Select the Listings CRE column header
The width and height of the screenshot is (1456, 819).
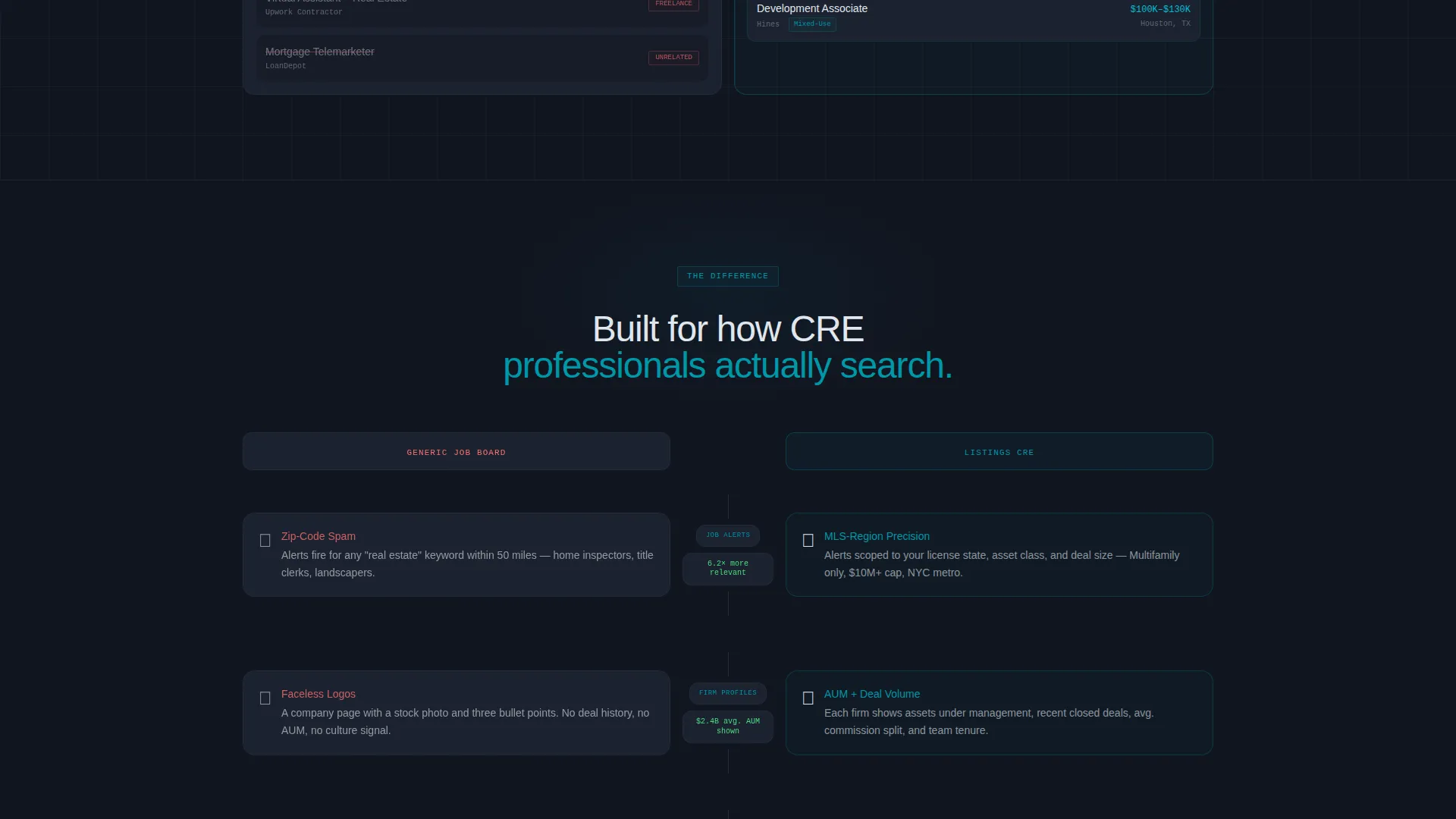[x=999, y=452]
